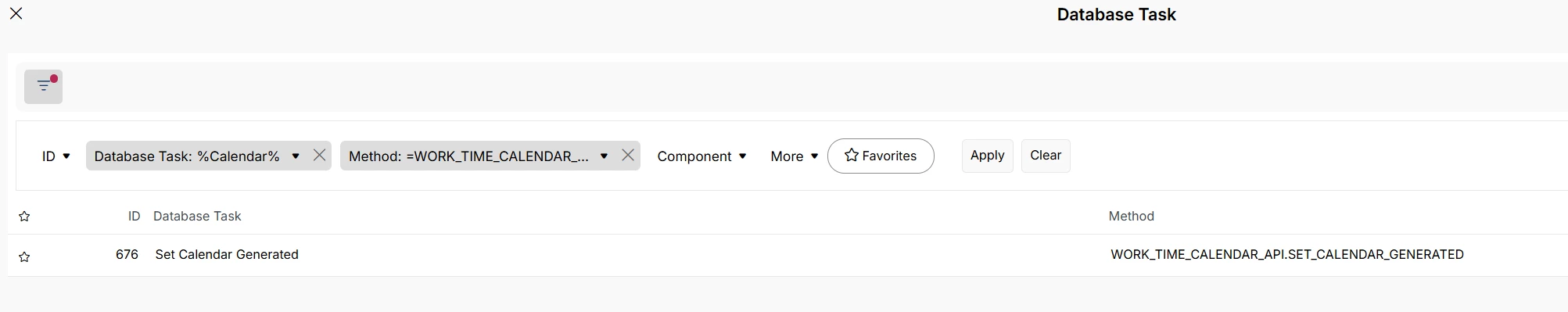Viewport: 1568px width, 312px height.
Task: Close the Database Task panel with X
Action: click(x=16, y=13)
